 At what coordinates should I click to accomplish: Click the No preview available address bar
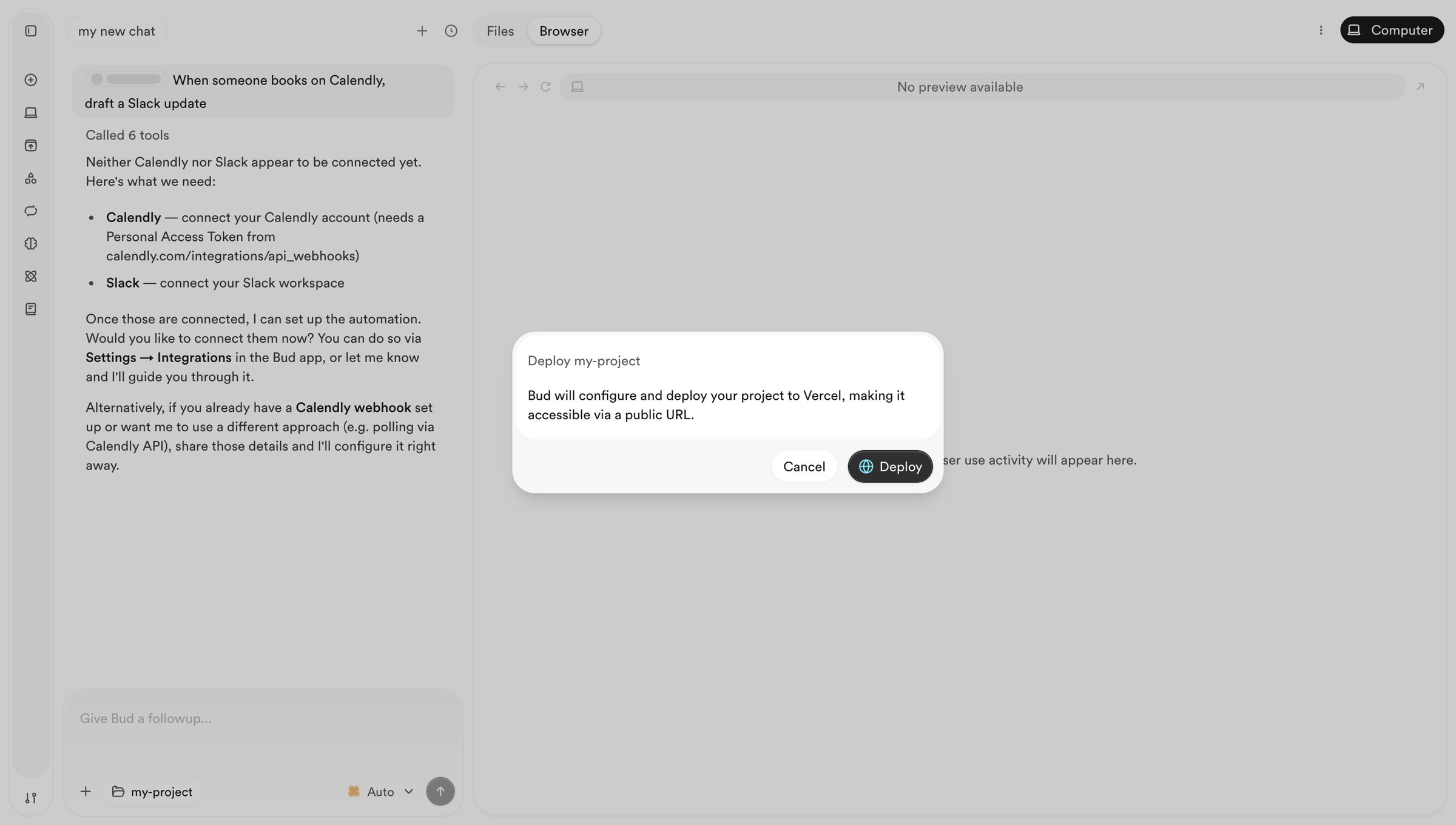(x=982, y=87)
